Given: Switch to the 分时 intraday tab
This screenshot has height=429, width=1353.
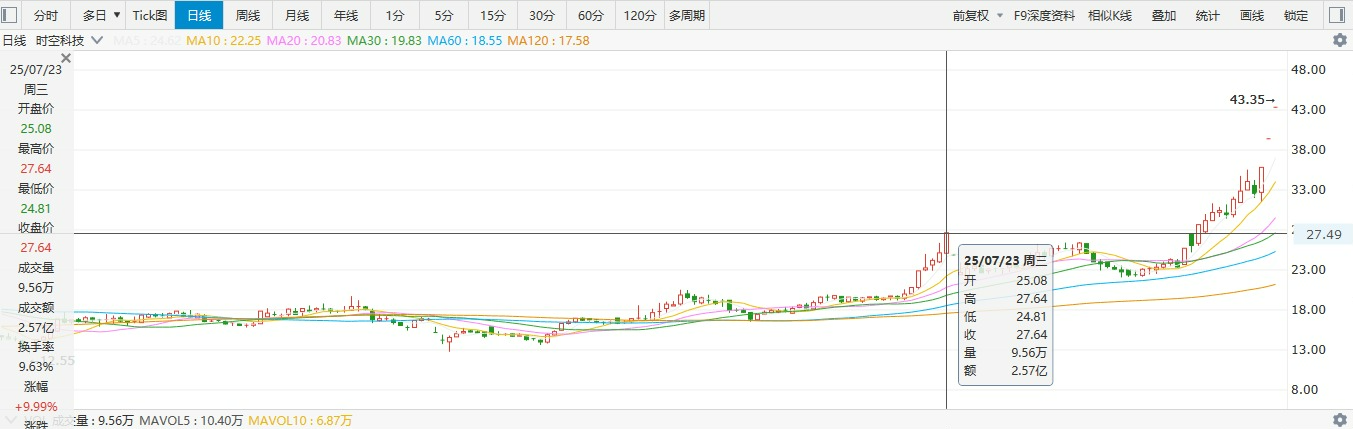Looking at the screenshot, I should [46, 15].
